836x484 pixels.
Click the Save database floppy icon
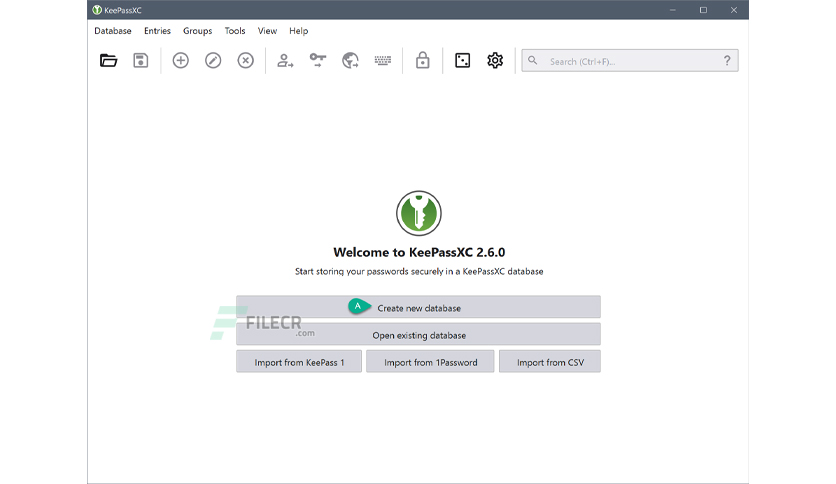pyautogui.click(x=141, y=61)
